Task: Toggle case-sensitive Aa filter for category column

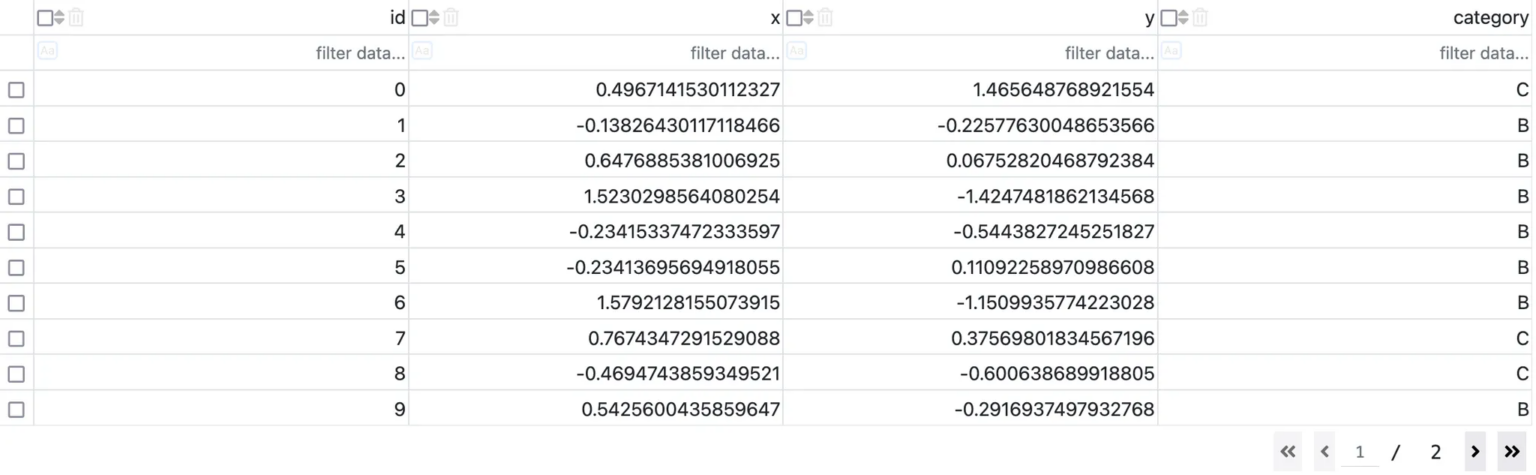Action: (x=1171, y=50)
